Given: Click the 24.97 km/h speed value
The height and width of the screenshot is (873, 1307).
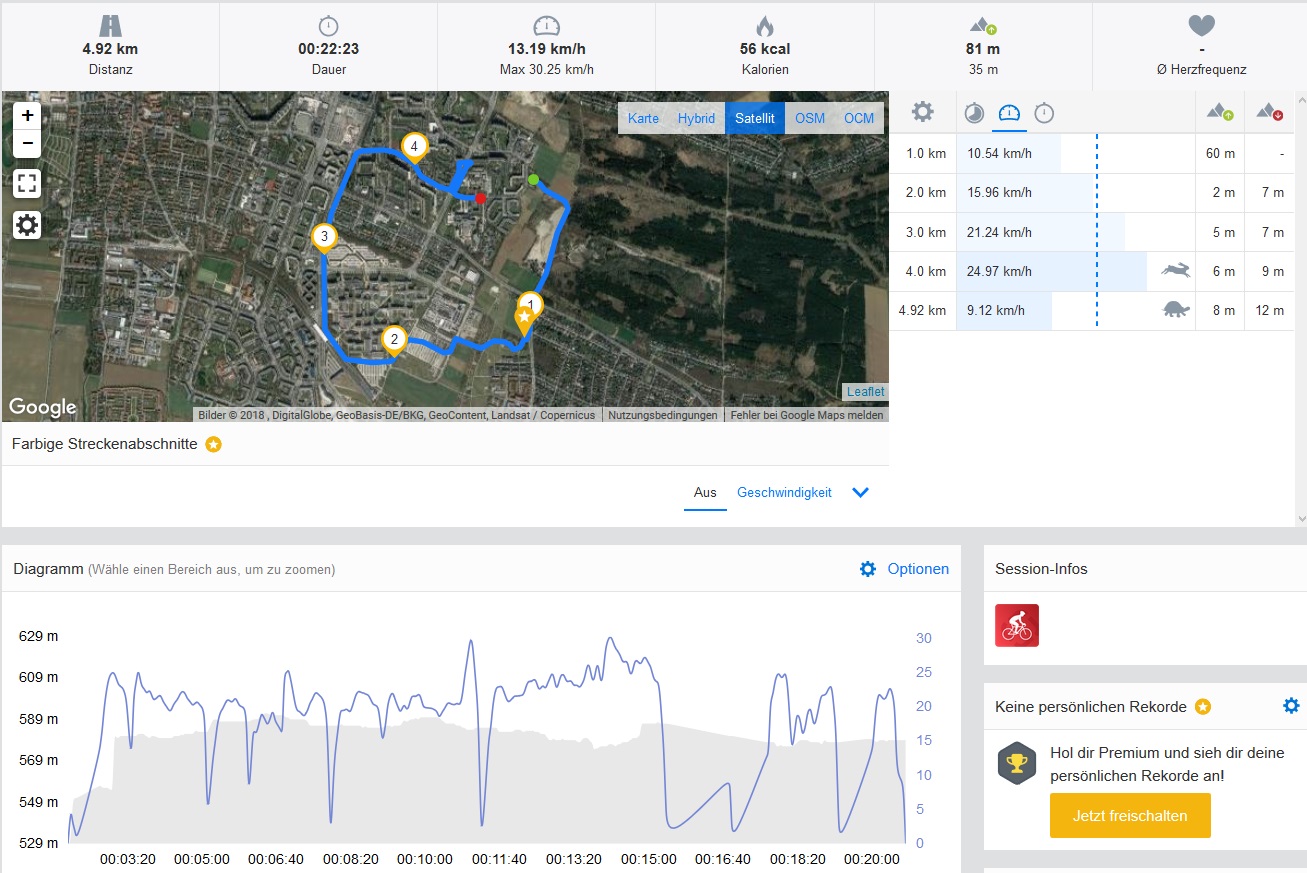Looking at the screenshot, I should tap(998, 271).
